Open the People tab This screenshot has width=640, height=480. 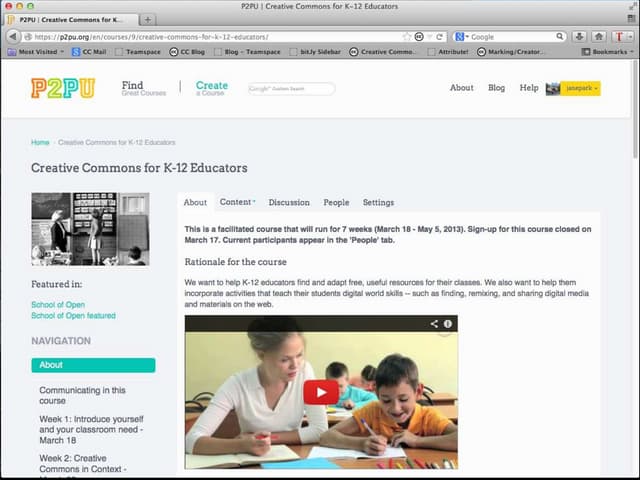(336, 202)
